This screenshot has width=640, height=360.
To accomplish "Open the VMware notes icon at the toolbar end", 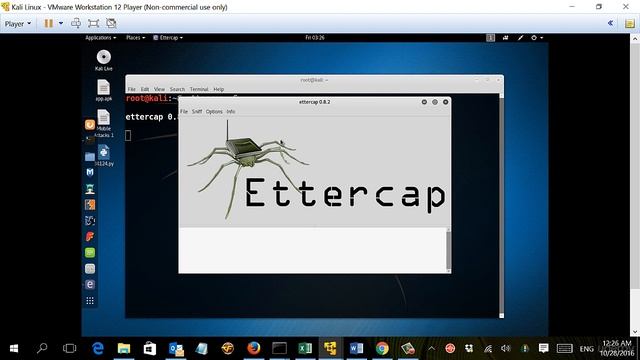I will click(x=629, y=23).
